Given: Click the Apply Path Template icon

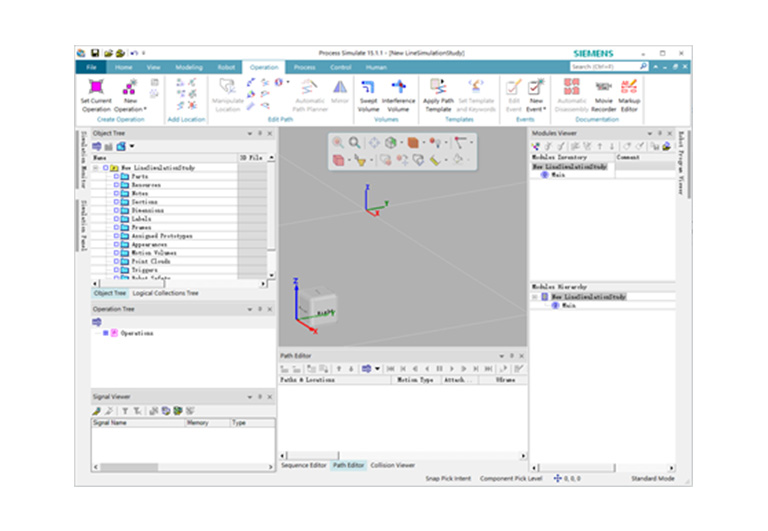Looking at the screenshot, I should [438, 88].
